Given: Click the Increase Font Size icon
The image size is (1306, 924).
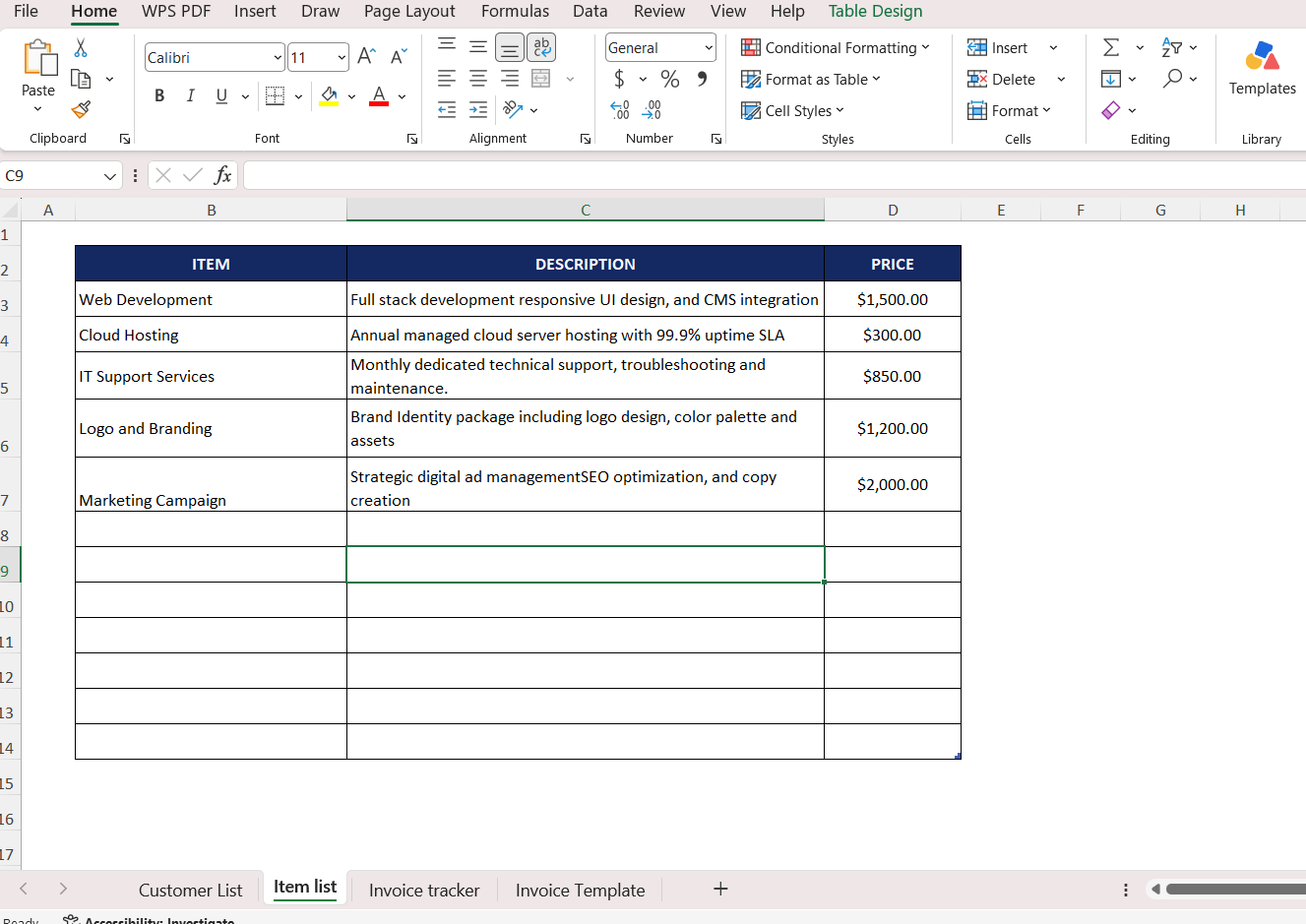Looking at the screenshot, I should (366, 57).
